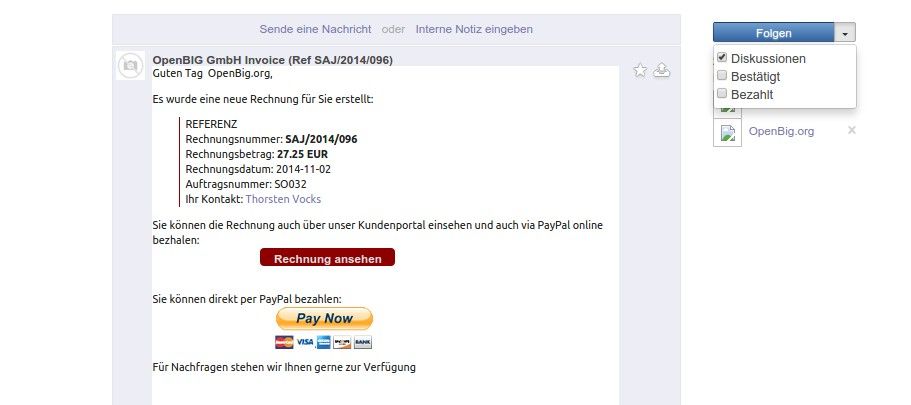Star the OpenBIG invoice message
The image size is (911, 405).
pos(640,71)
